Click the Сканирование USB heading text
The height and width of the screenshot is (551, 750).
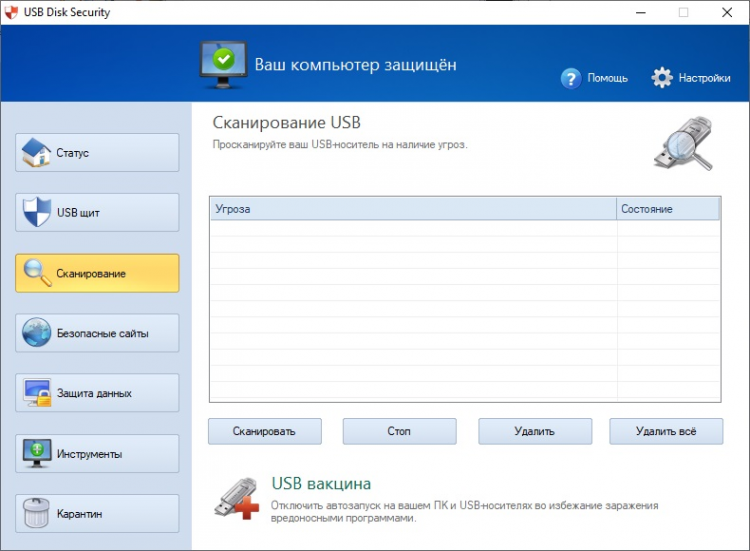287,122
